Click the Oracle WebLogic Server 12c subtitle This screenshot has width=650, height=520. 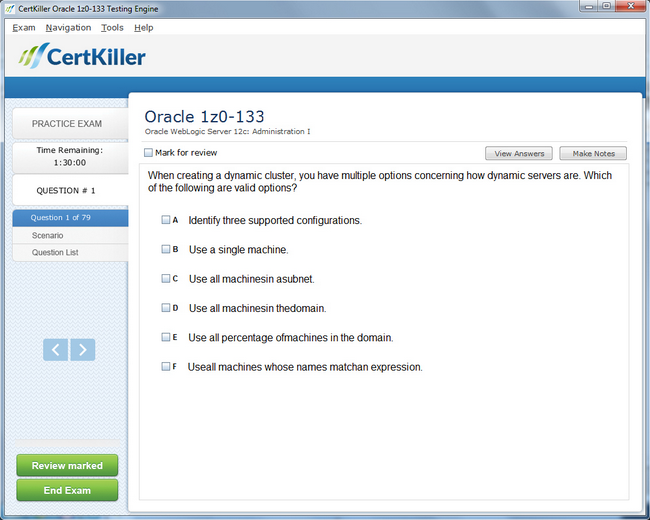228,132
